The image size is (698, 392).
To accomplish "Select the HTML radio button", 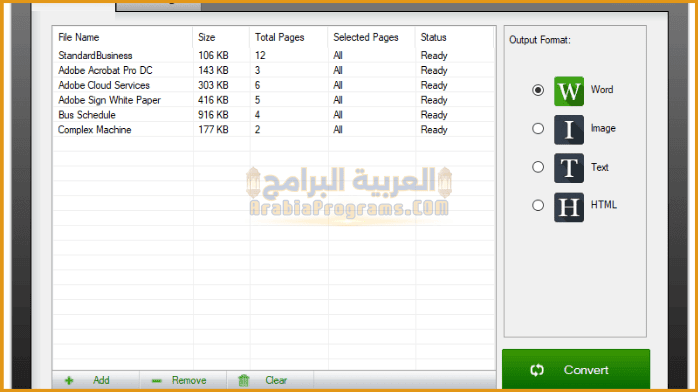I will (538, 205).
